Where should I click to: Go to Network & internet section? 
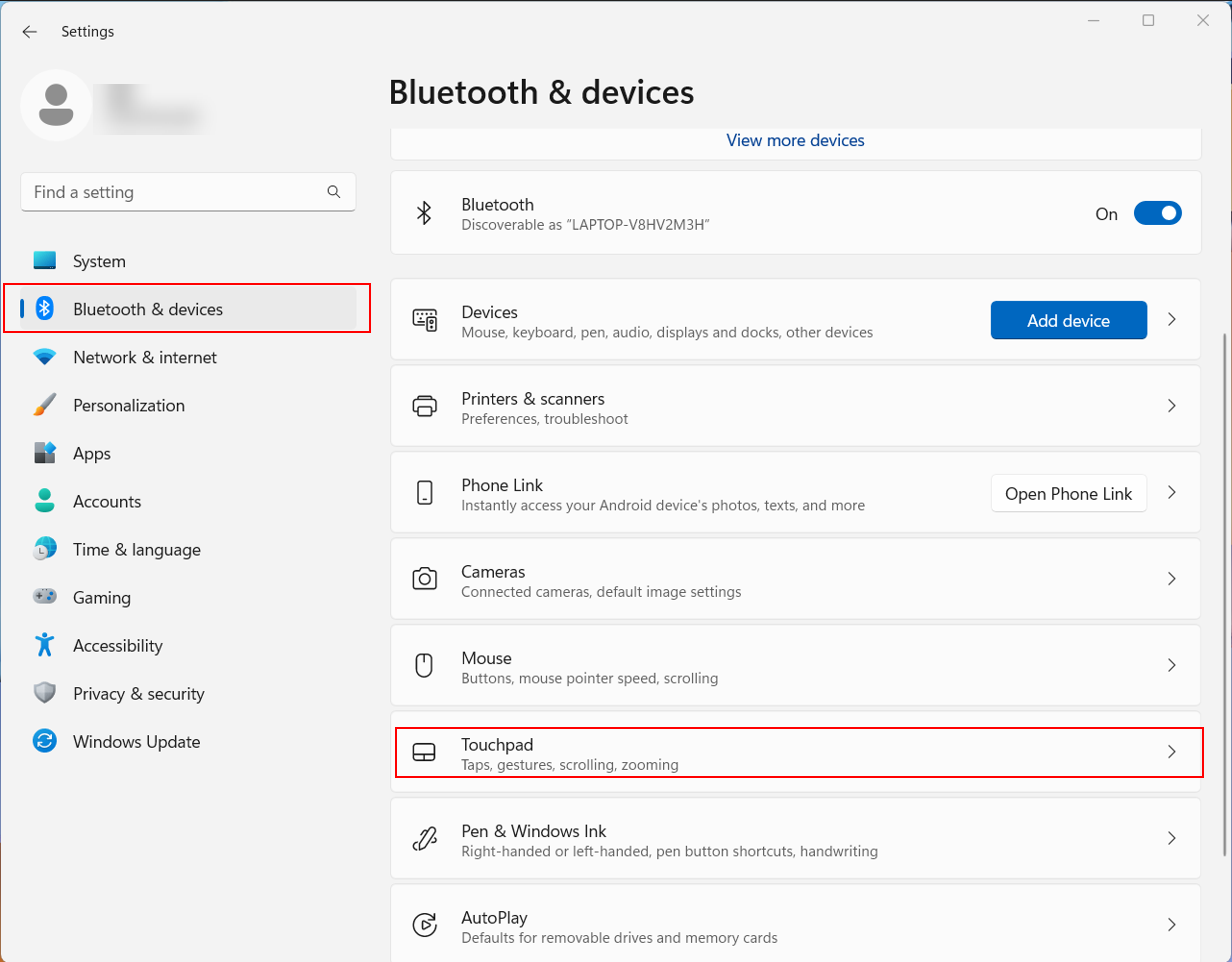[144, 357]
